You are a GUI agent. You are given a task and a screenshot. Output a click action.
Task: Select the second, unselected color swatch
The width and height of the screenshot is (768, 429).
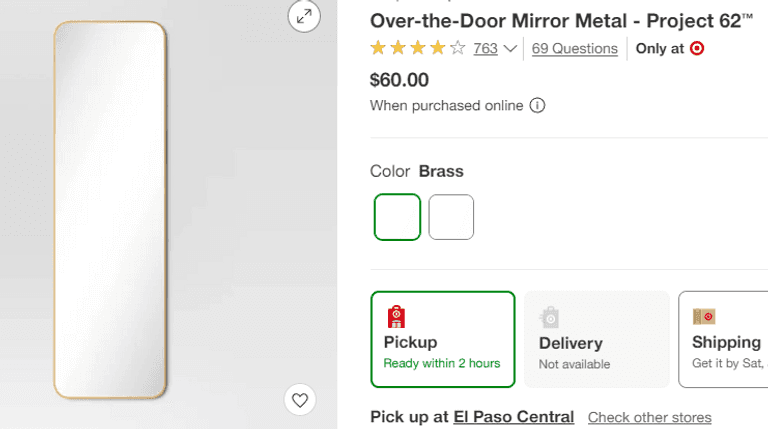pos(451,217)
